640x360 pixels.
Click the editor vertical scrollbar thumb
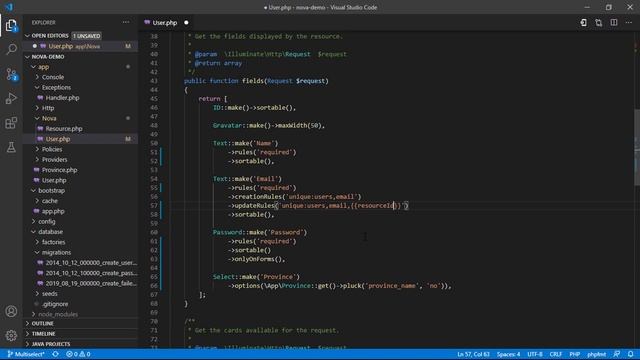pos(636,147)
